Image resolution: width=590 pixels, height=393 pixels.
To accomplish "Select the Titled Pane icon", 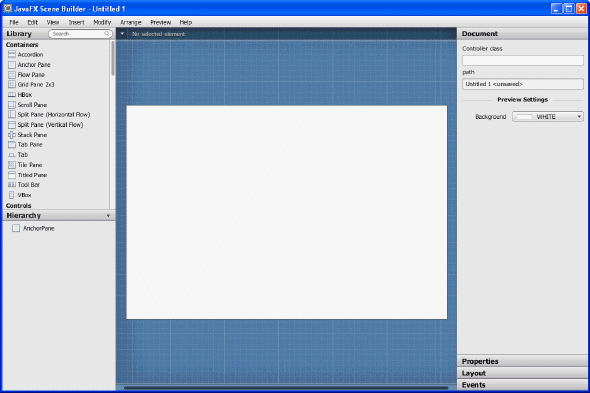I will coord(12,175).
